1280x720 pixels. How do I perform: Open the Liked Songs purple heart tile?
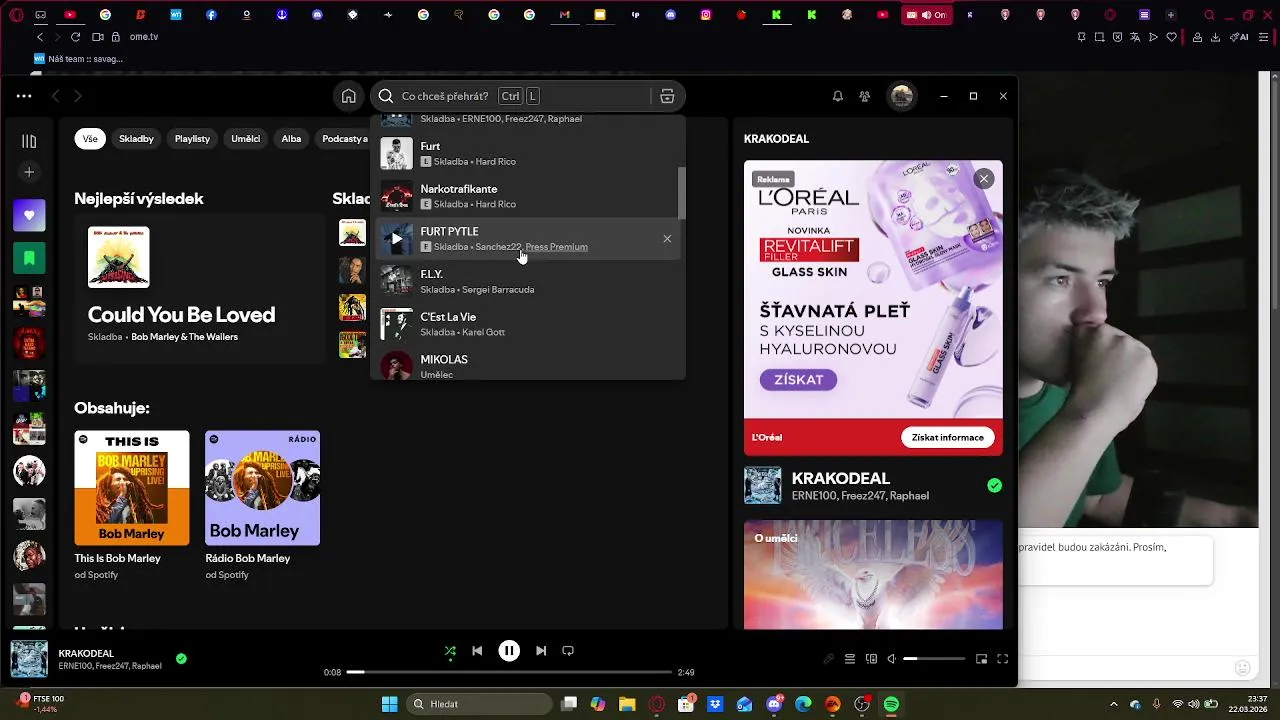[29, 215]
